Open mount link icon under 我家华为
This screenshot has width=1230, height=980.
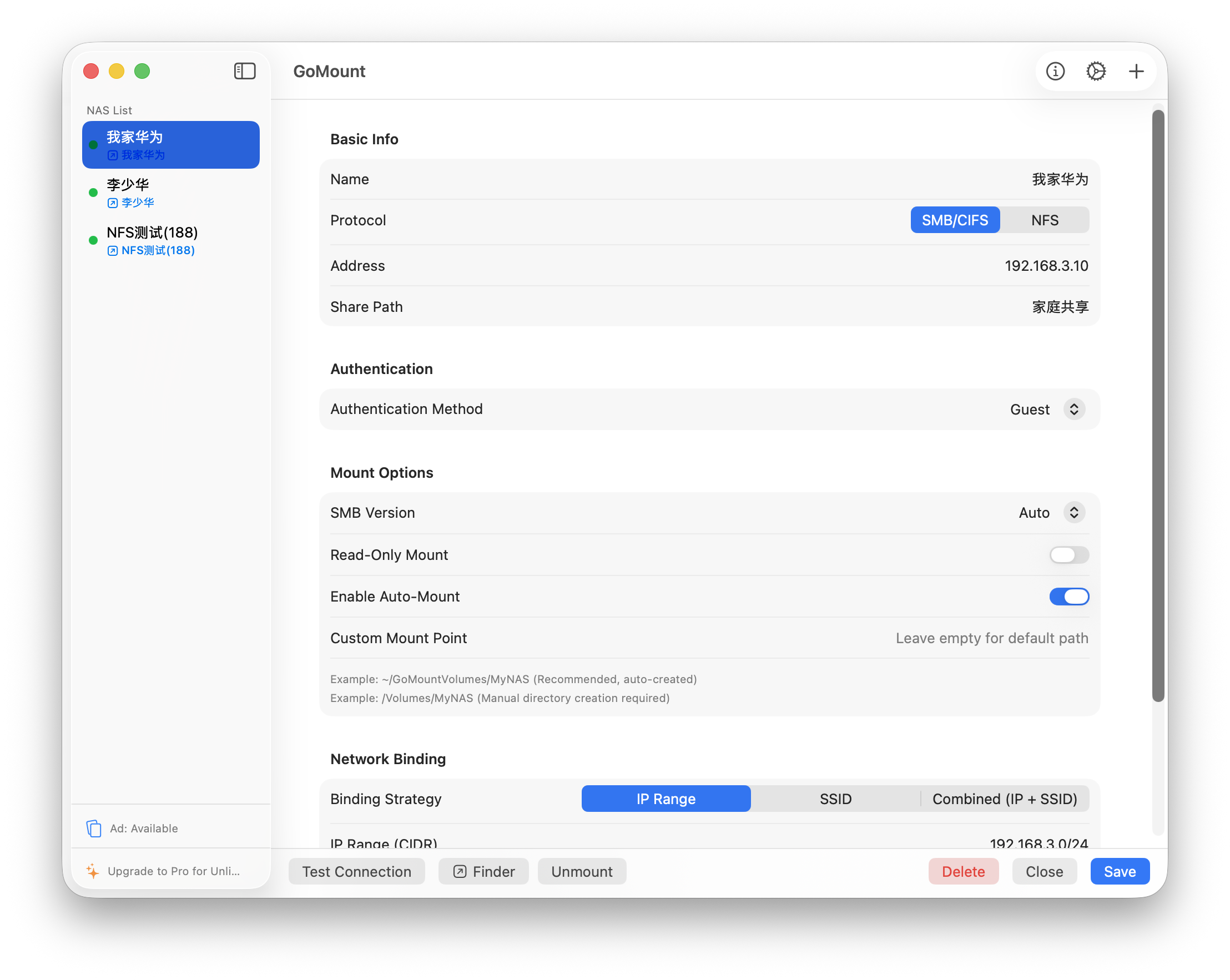click(x=112, y=155)
